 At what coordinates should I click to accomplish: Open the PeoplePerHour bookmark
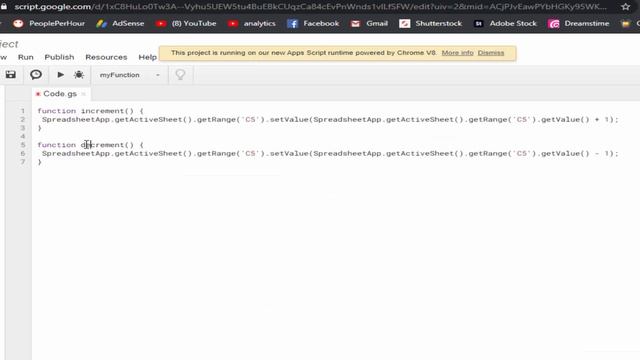coord(49,24)
